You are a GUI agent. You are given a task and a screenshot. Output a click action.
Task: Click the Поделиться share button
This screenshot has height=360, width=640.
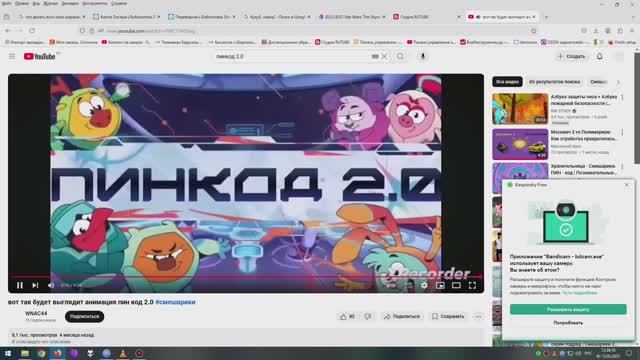[x=402, y=316]
